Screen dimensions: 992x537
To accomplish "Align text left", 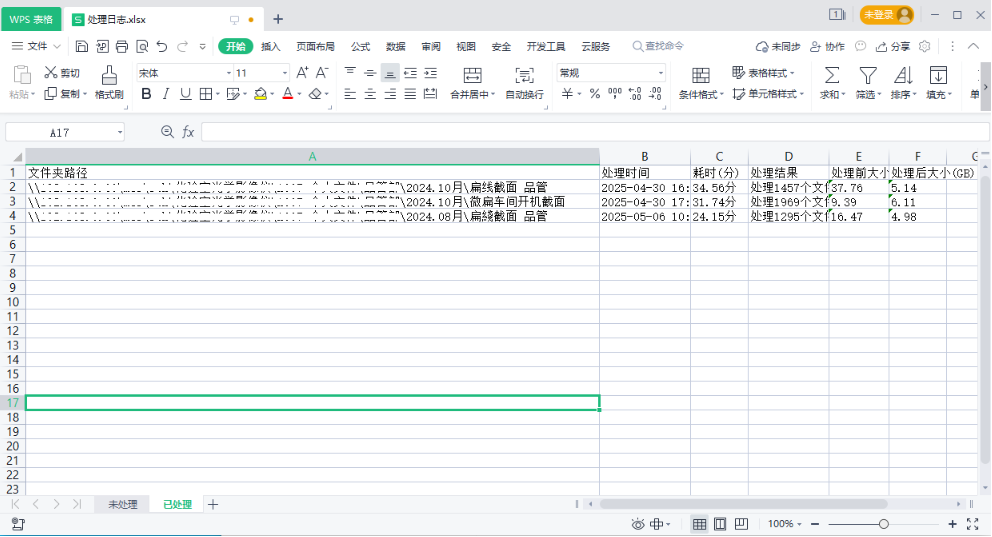I will coord(350,94).
